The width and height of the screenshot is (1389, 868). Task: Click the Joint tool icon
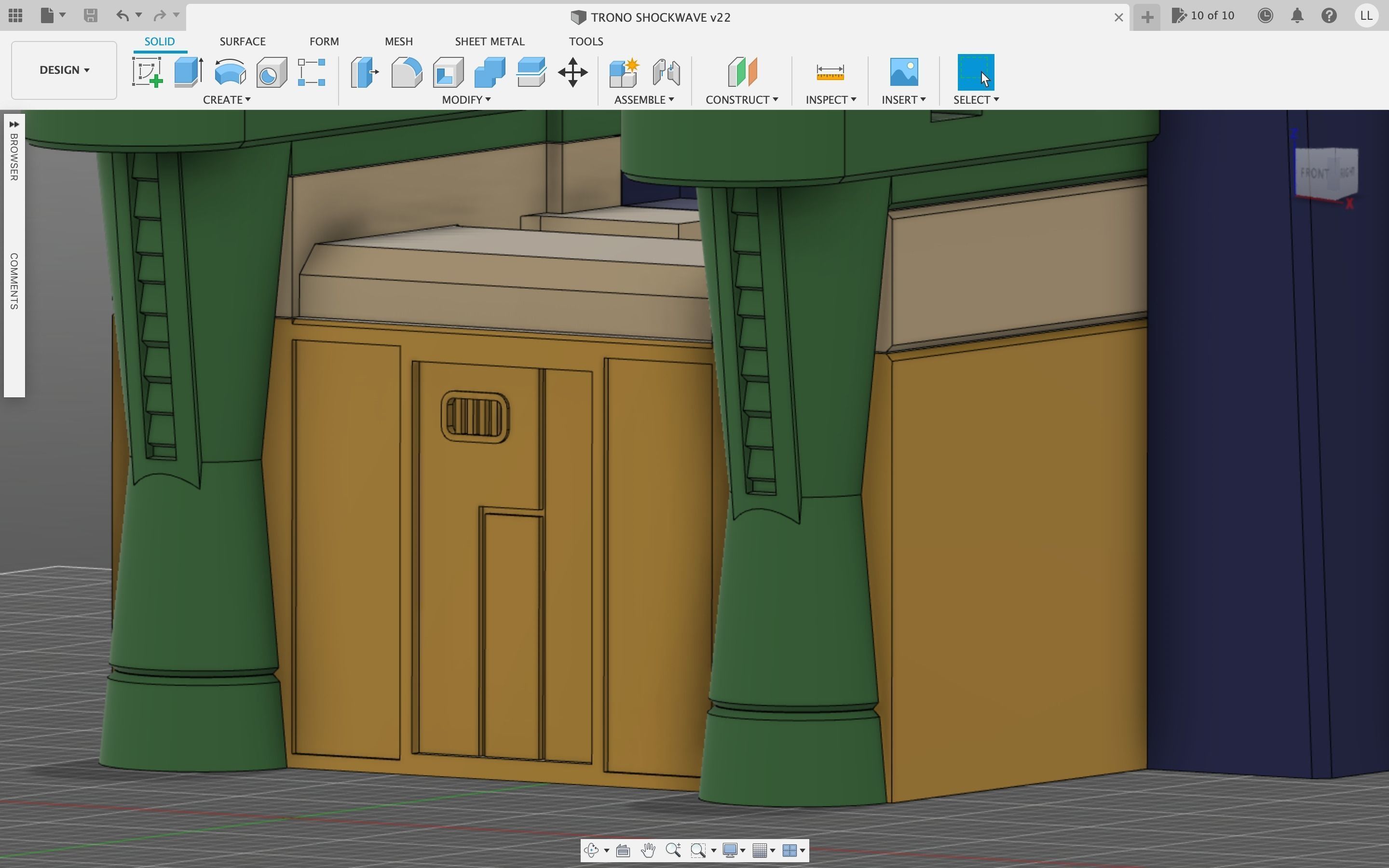(667, 72)
